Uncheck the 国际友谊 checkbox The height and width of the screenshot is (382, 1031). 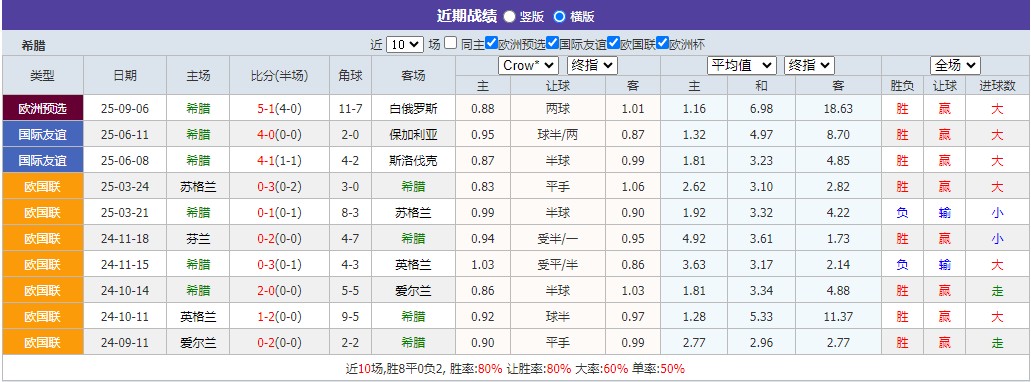coord(552,43)
